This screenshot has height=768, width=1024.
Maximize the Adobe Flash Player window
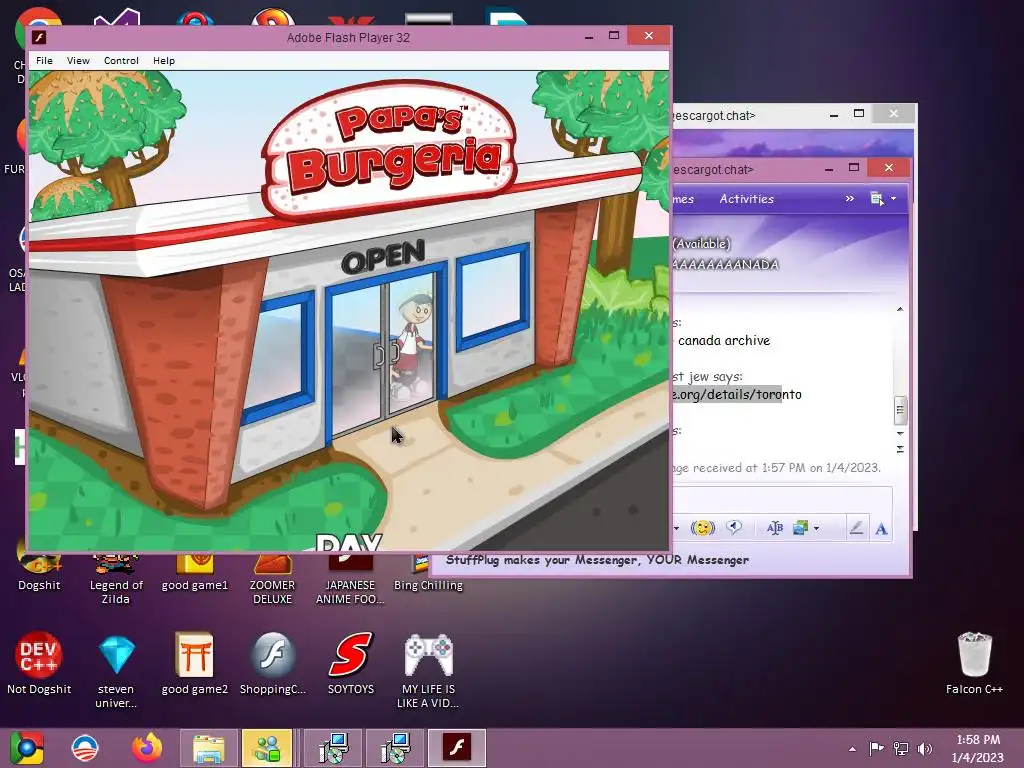(x=614, y=35)
